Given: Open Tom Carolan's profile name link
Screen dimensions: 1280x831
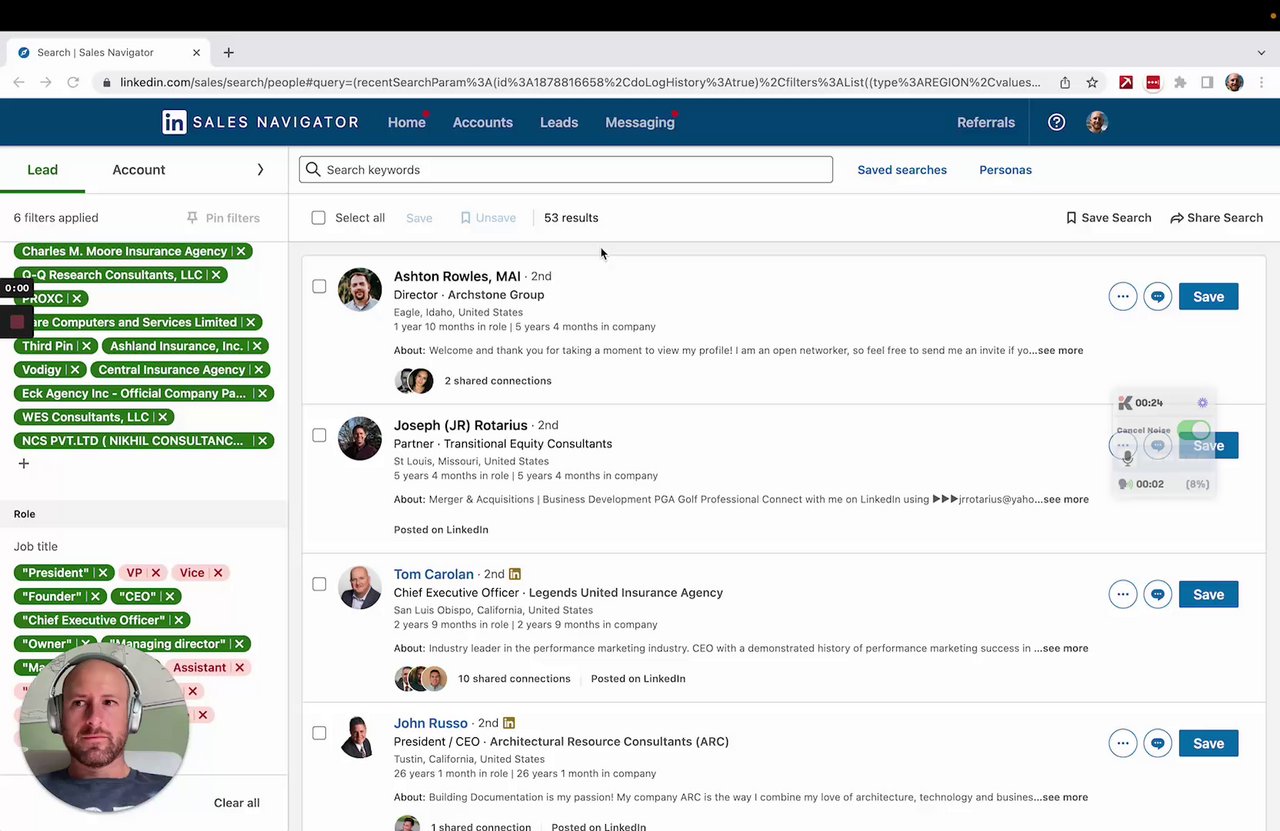Looking at the screenshot, I should click(x=434, y=574).
